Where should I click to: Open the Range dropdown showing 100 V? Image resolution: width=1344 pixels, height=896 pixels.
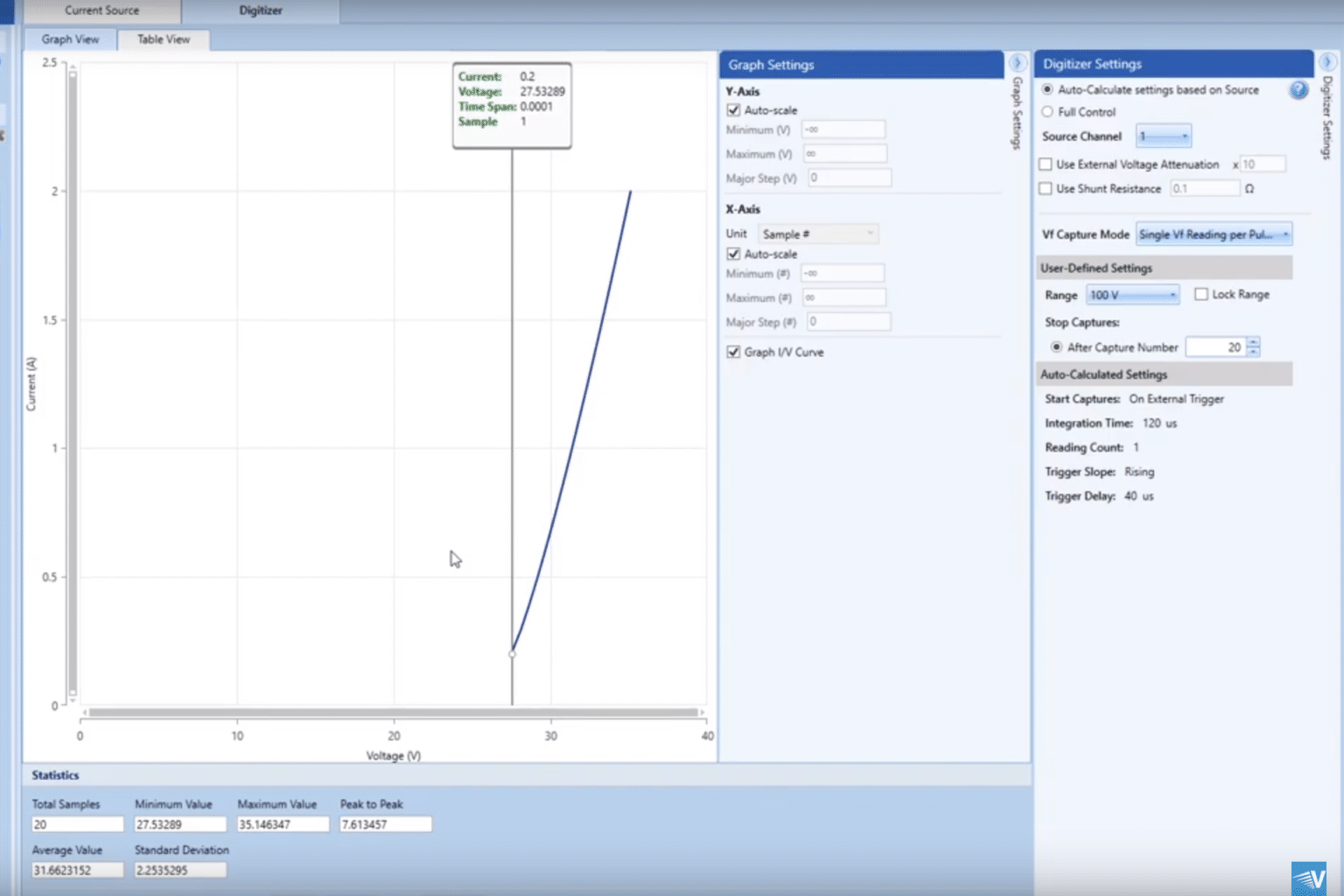pos(1132,294)
